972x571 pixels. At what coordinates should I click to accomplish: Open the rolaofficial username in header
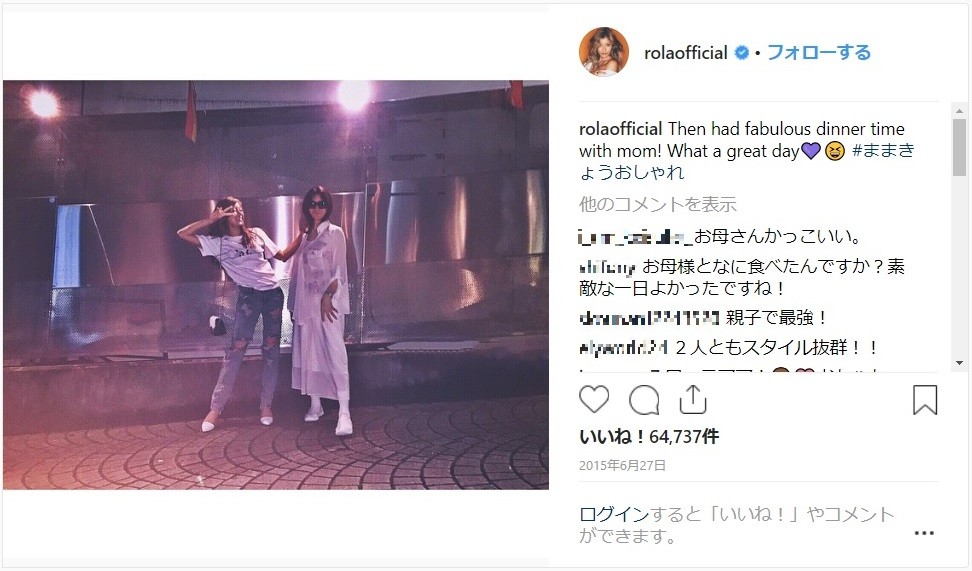[x=686, y=53]
